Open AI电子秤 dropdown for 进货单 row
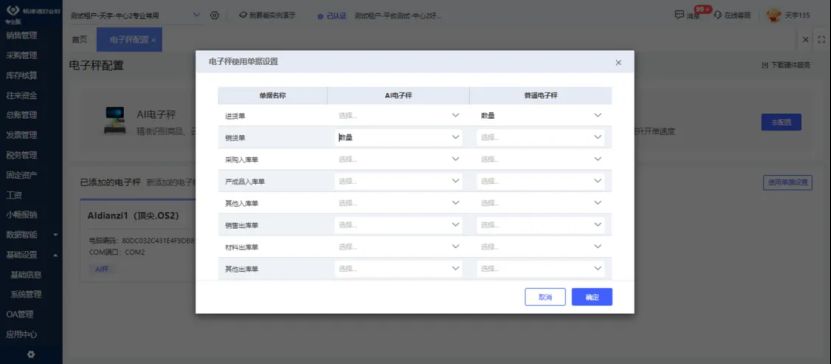The height and width of the screenshot is (364, 831). (399, 115)
